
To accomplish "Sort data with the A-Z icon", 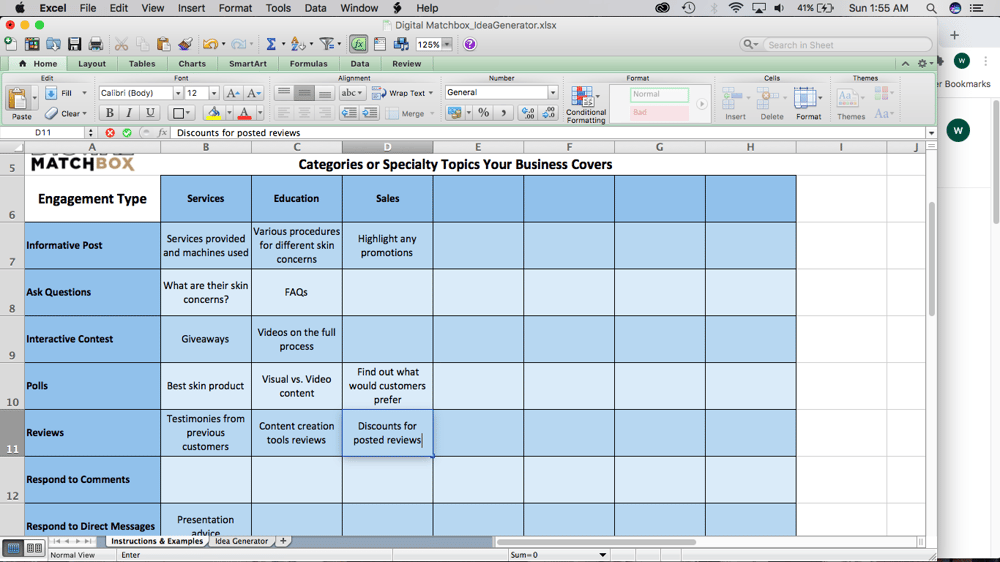I will 298,44.
